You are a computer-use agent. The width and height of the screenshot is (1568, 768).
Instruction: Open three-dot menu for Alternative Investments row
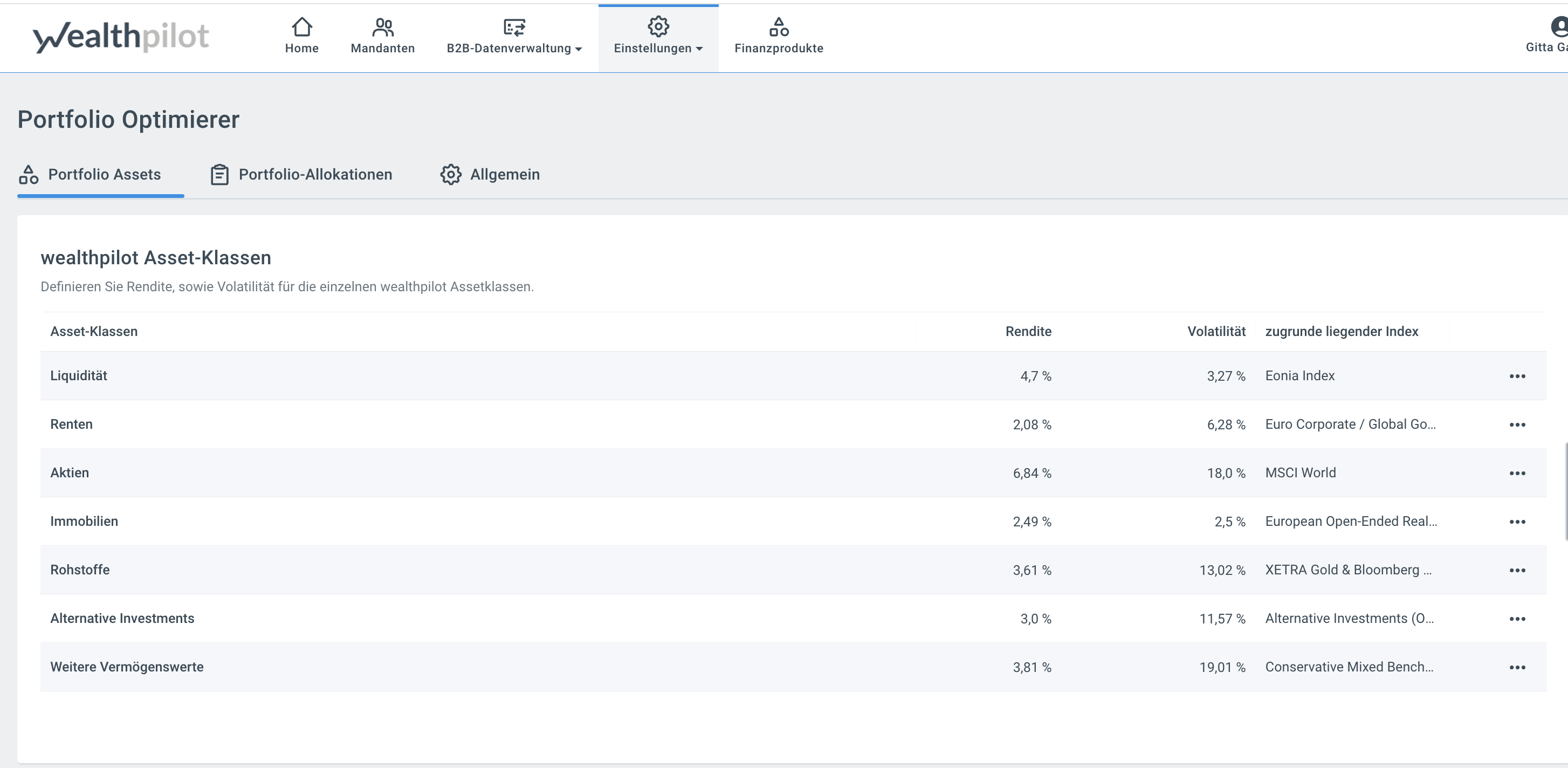click(x=1517, y=619)
